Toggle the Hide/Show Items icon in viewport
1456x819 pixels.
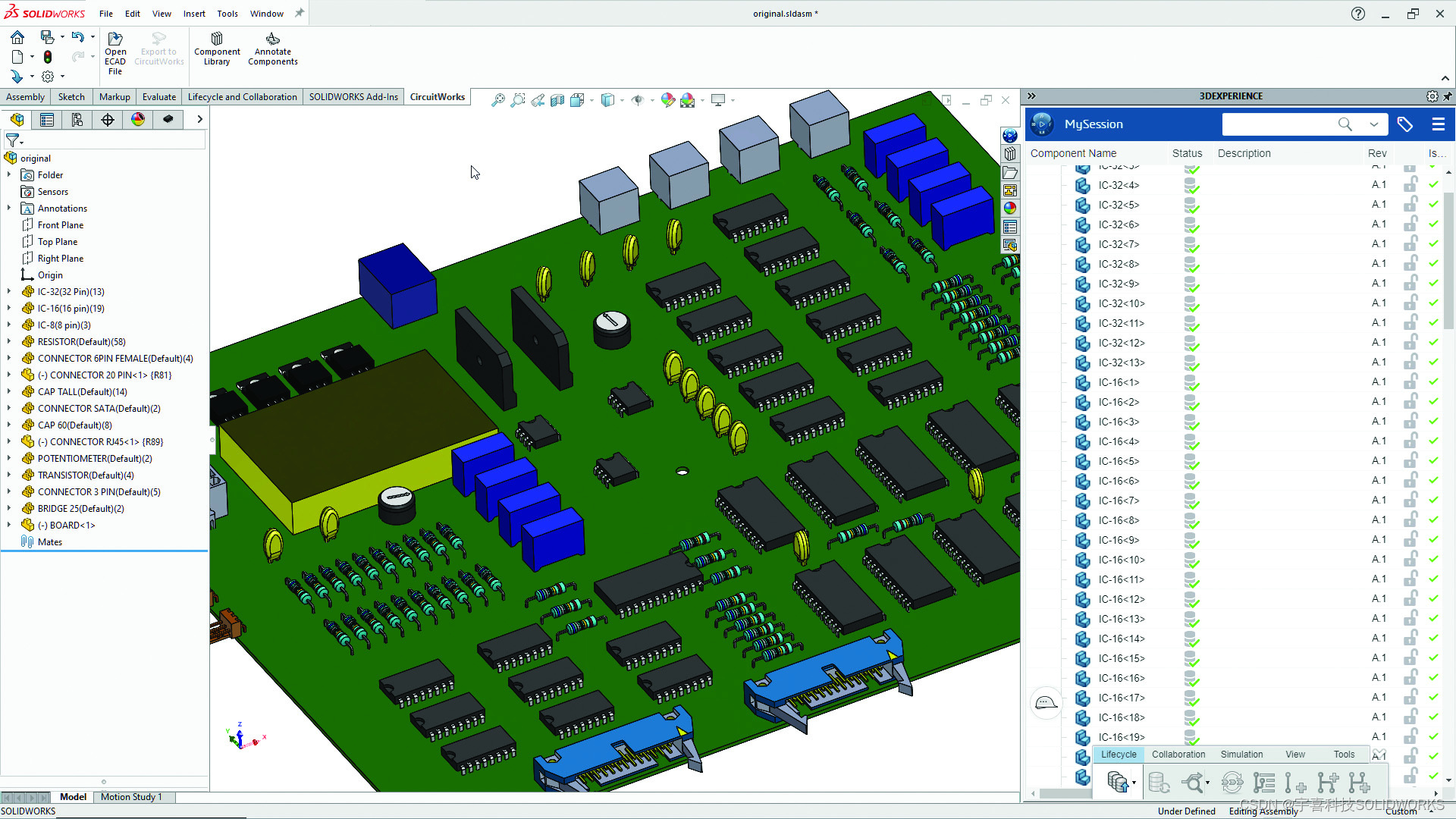point(638,99)
